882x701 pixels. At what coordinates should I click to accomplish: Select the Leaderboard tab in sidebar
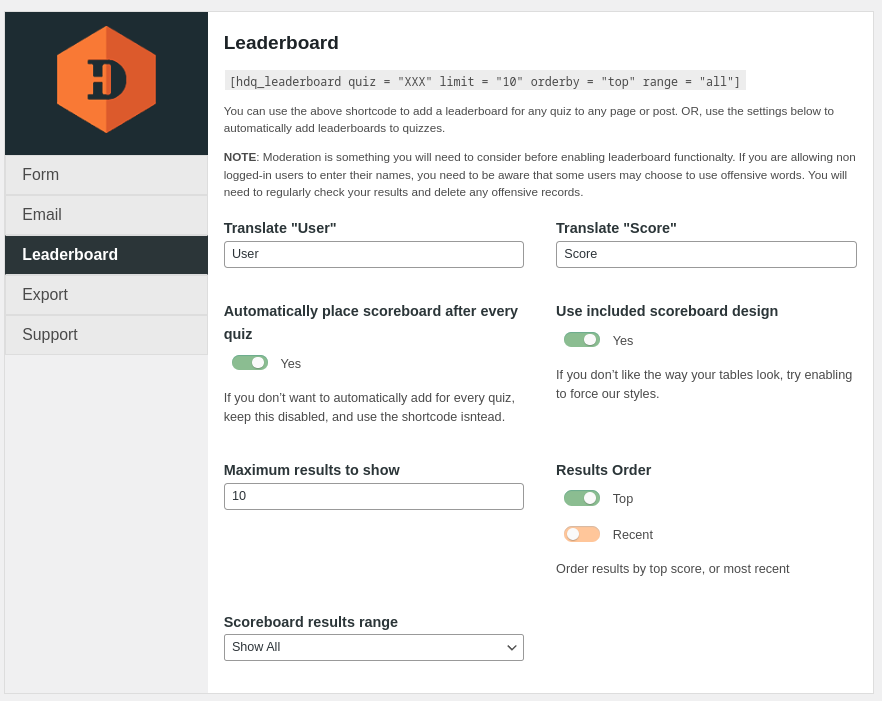pyautogui.click(x=106, y=255)
